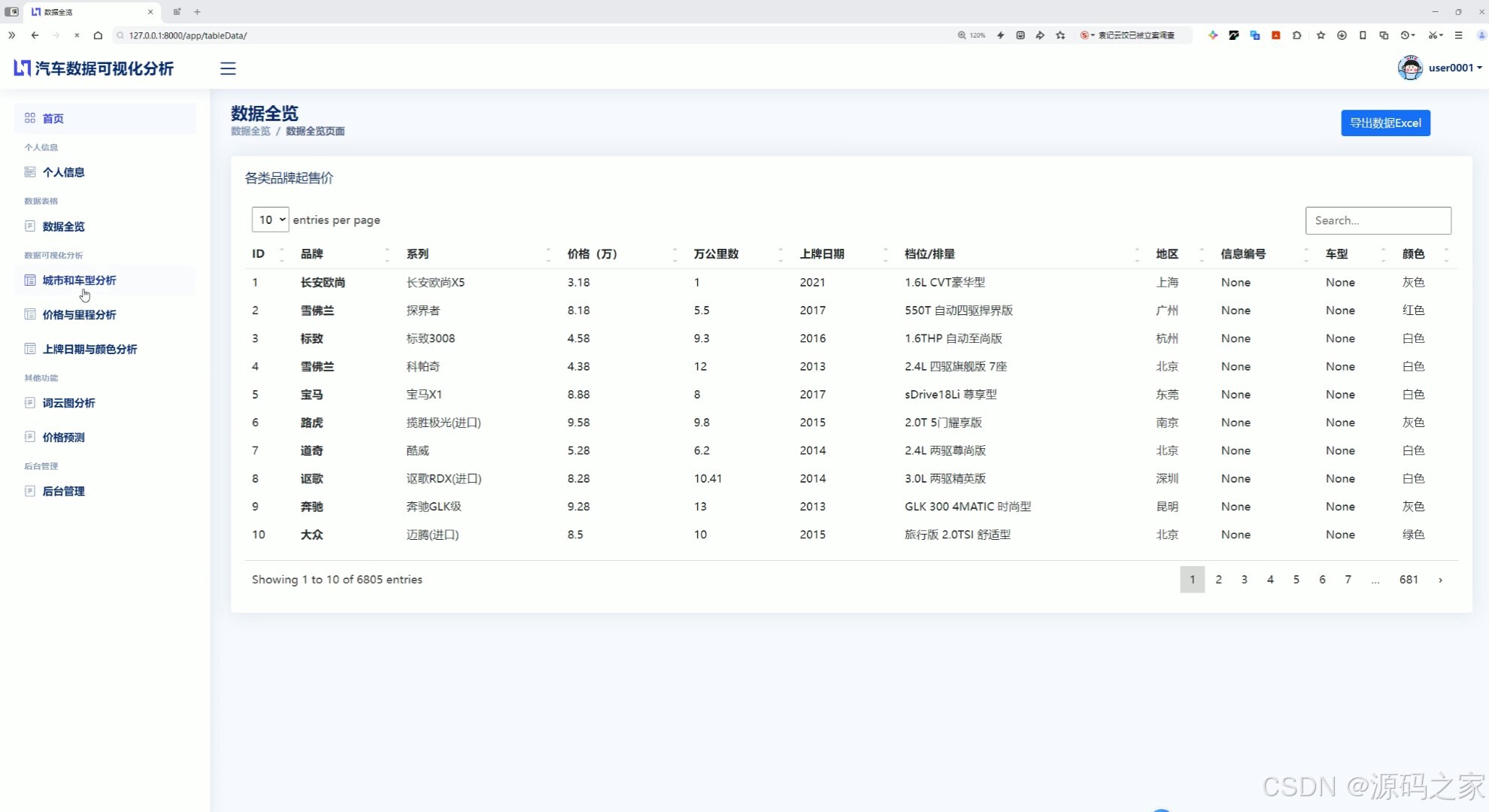Open the entries per page dropdown
The width and height of the screenshot is (1489, 812).
pos(271,220)
